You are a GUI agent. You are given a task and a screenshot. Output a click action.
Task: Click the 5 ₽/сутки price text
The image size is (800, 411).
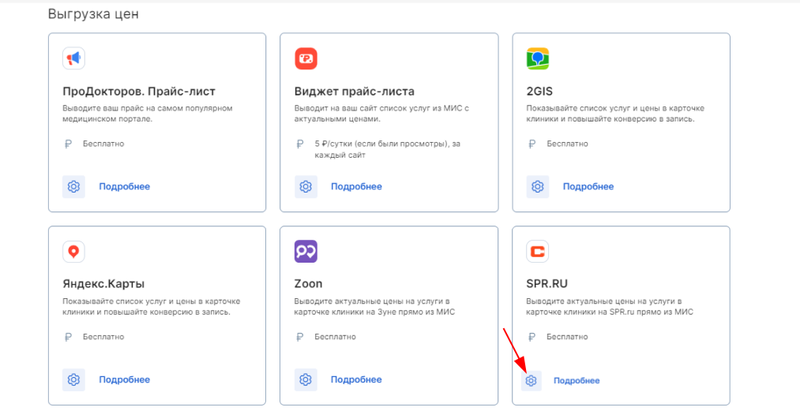pos(387,149)
